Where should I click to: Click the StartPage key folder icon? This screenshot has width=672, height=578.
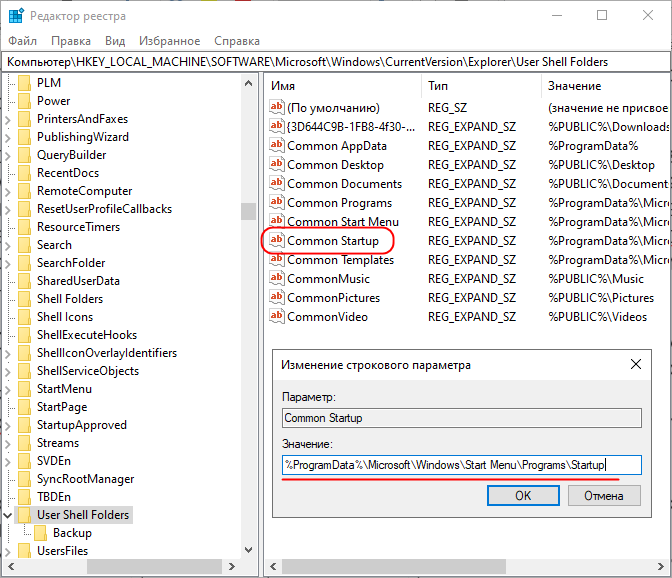[24, 407]
